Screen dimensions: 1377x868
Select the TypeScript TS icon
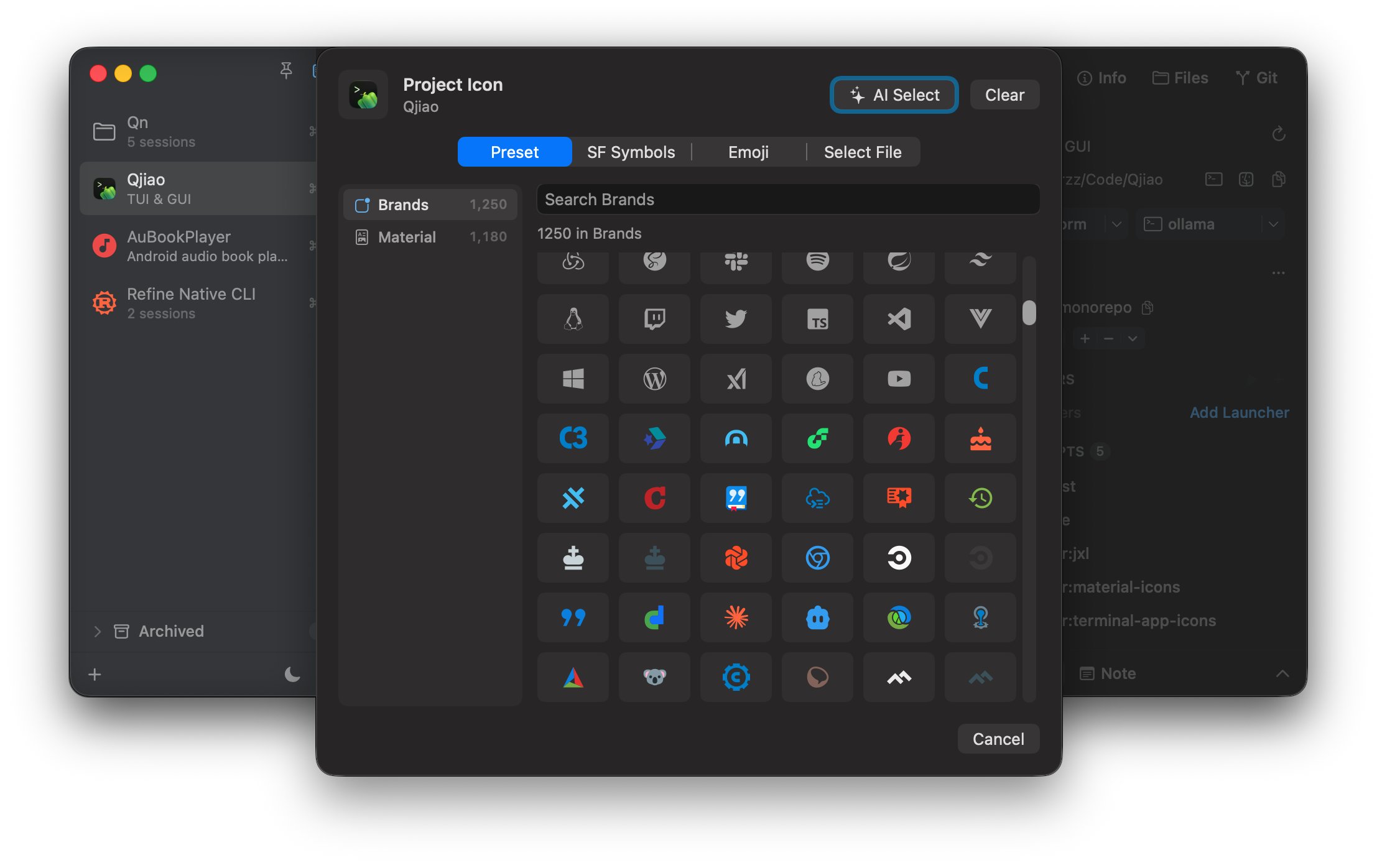817,319
